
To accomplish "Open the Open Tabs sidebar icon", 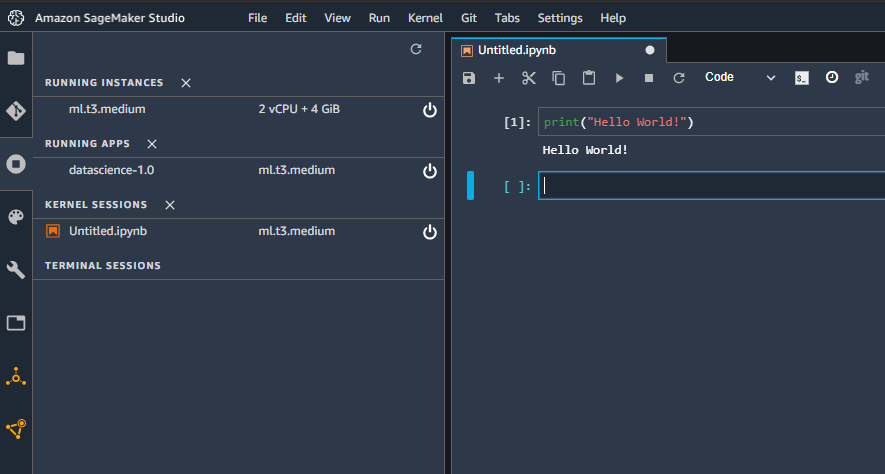I will point(16,323).
